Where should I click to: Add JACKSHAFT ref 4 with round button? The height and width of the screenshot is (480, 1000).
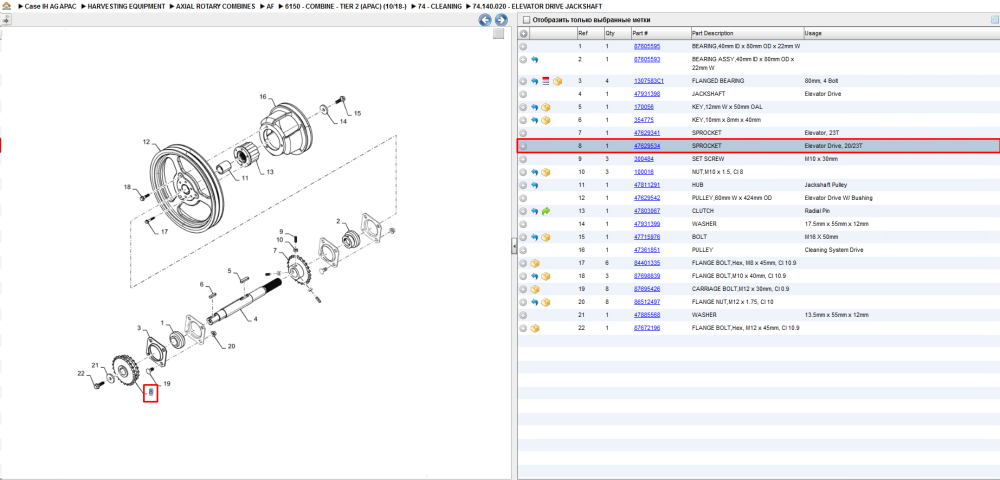[524, 94]
